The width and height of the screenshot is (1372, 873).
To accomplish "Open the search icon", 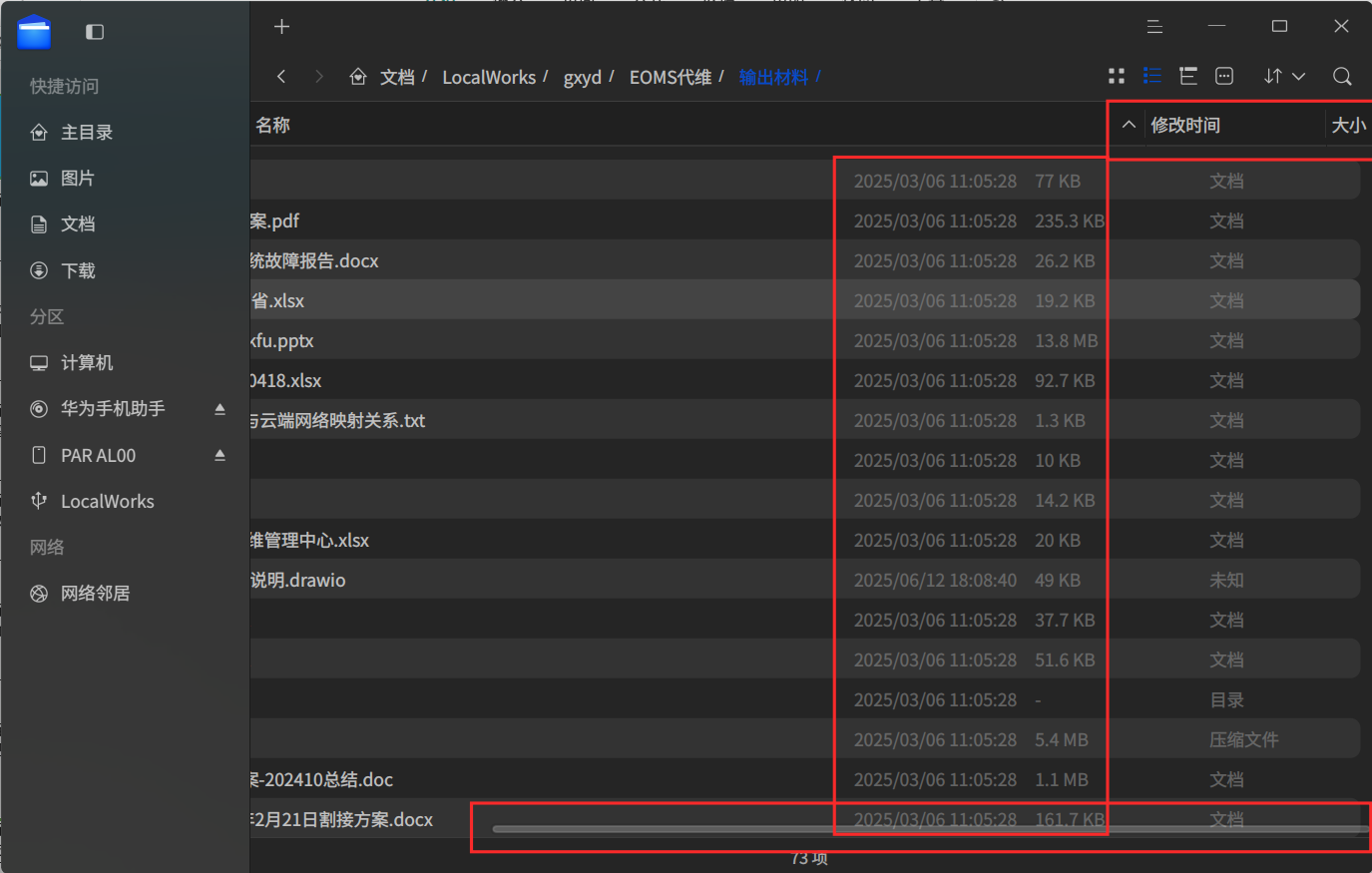I will (1342, 77).
